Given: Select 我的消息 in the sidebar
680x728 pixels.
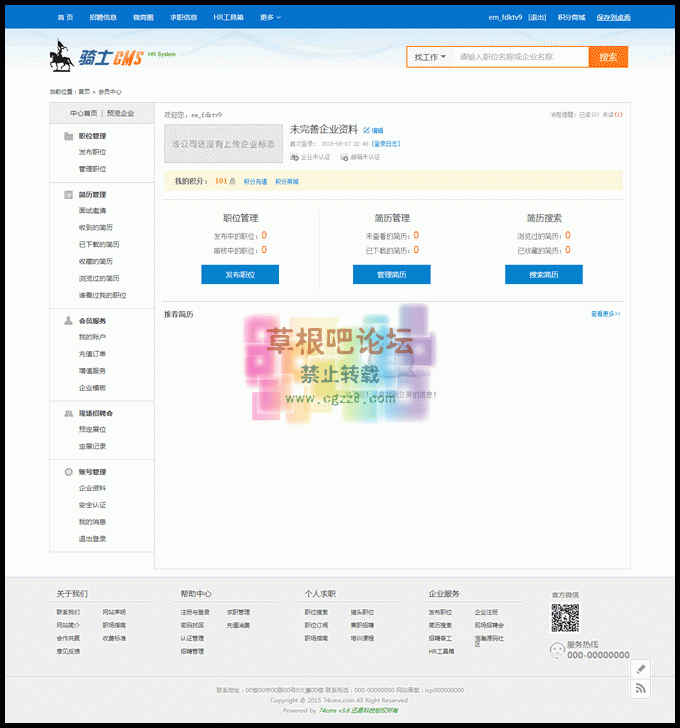Looking at the screenshot, I should (92, 522).
